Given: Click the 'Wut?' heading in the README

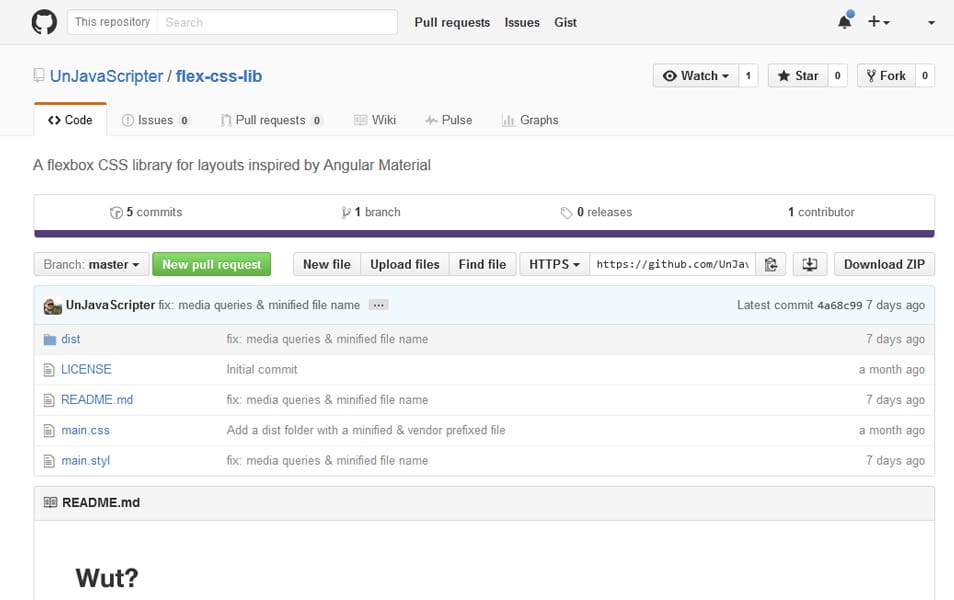Looking at the screenshot, I should click(x=107, y=577).
